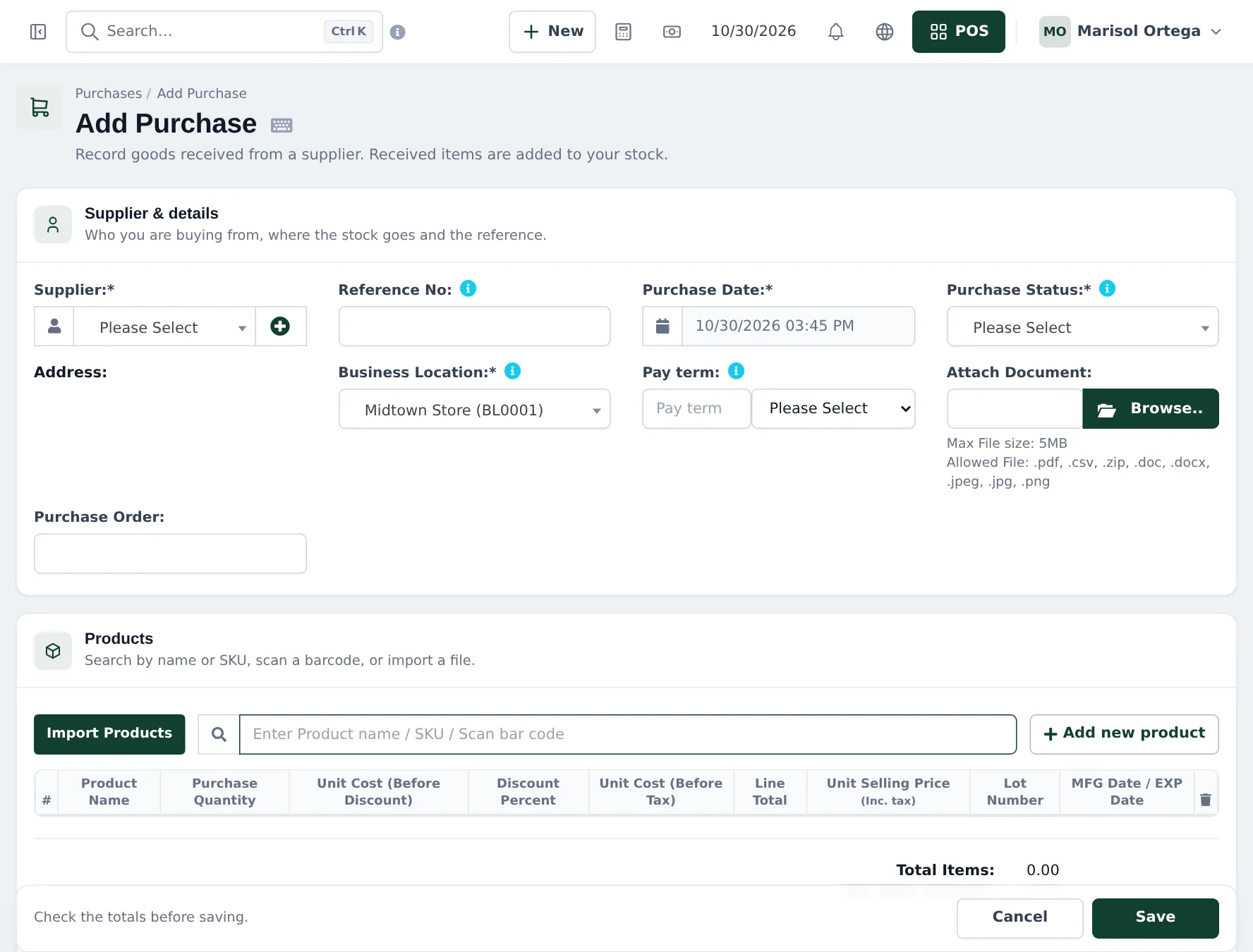Open search info icon beside Ctrl K
The height and width of the screenshot is (952, 1253).
click(397, 32)
